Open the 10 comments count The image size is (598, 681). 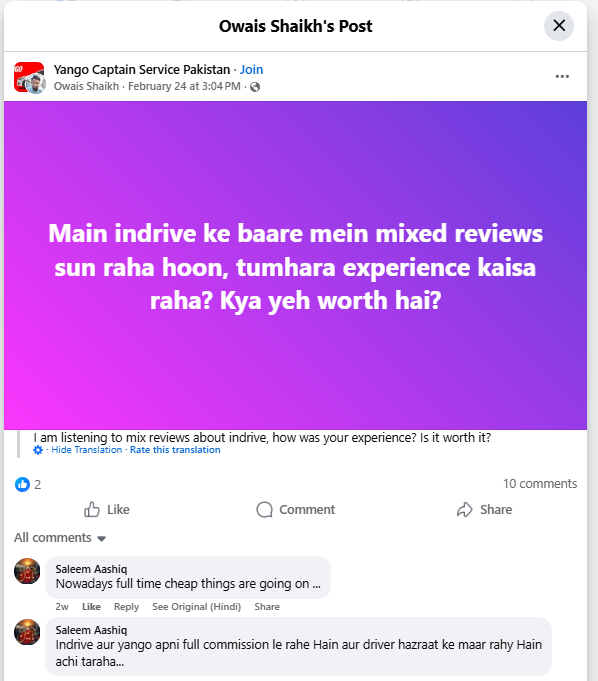[x=540, y=484]
